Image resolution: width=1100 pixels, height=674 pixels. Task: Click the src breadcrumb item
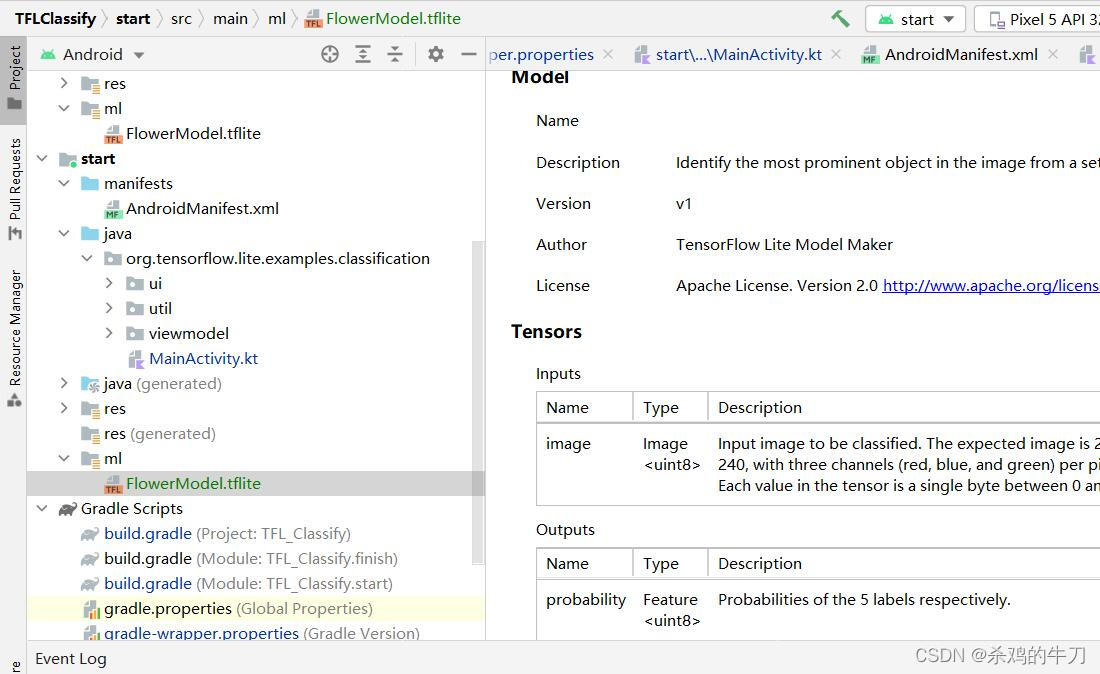point(181,19)
